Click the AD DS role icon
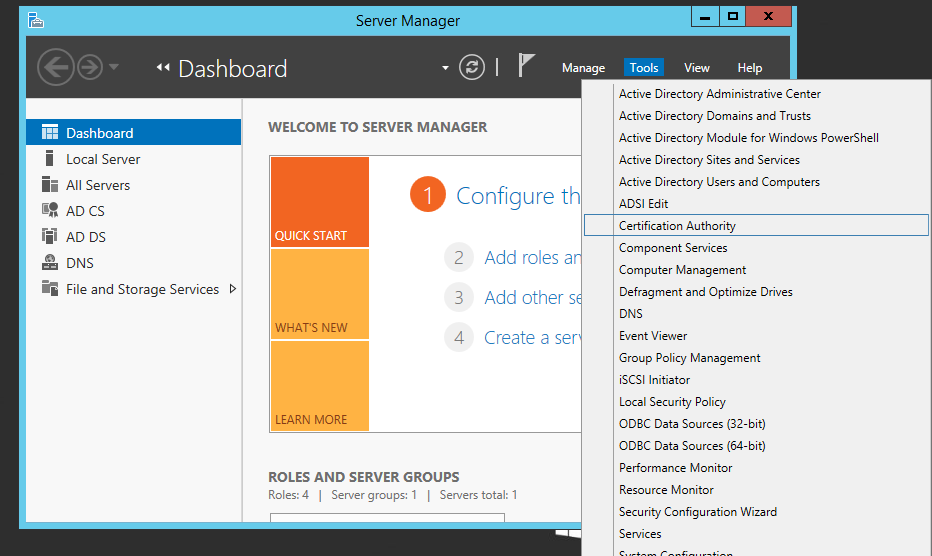Screen dimensions: 932x556 (50, 237)
